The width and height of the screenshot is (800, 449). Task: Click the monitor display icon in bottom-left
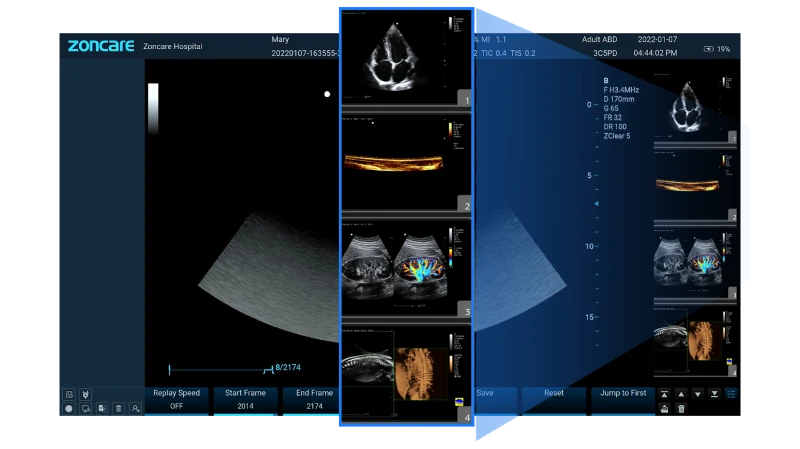tap(85, 408)
